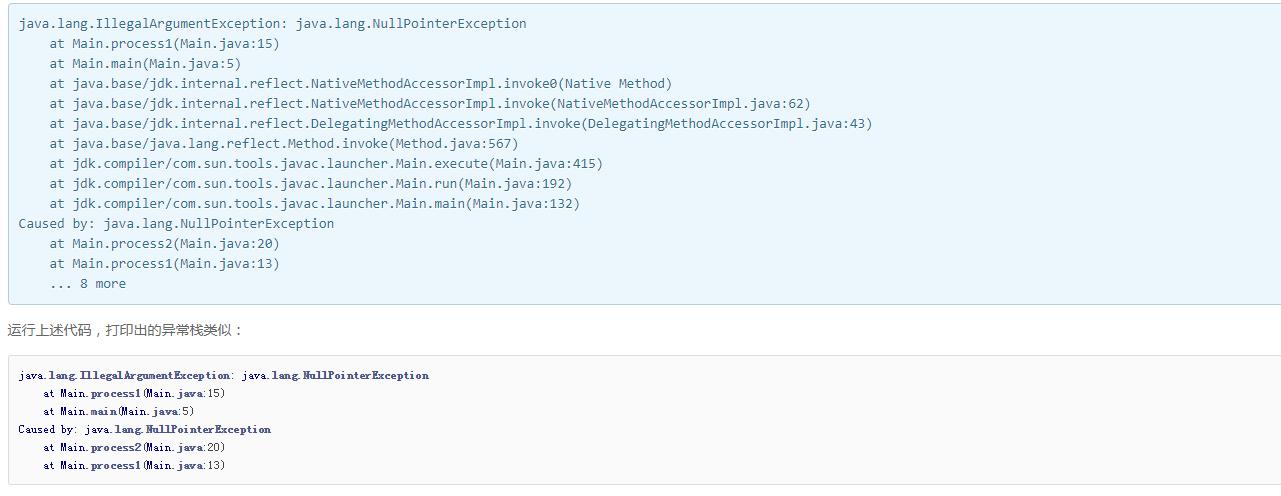This screenshot has height=496, width=1281.
Task: Click "Main.process2(Main.java:20)" in the top block
Action: point(165,244)
